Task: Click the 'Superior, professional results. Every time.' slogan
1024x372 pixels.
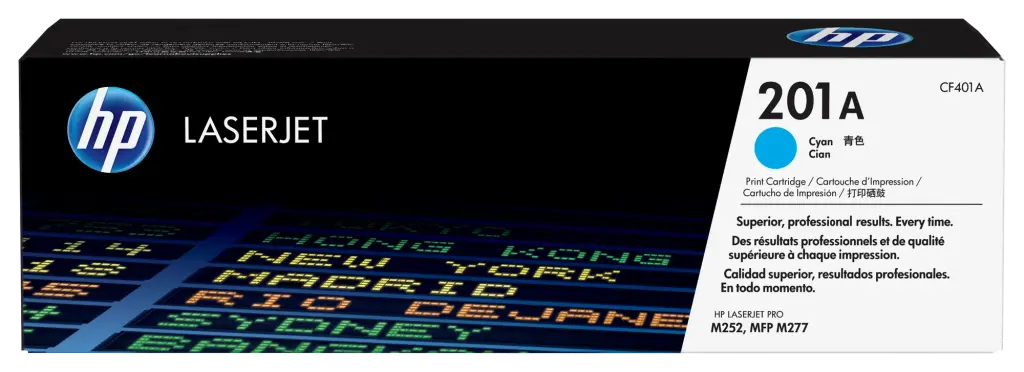Action: point(844,222)
